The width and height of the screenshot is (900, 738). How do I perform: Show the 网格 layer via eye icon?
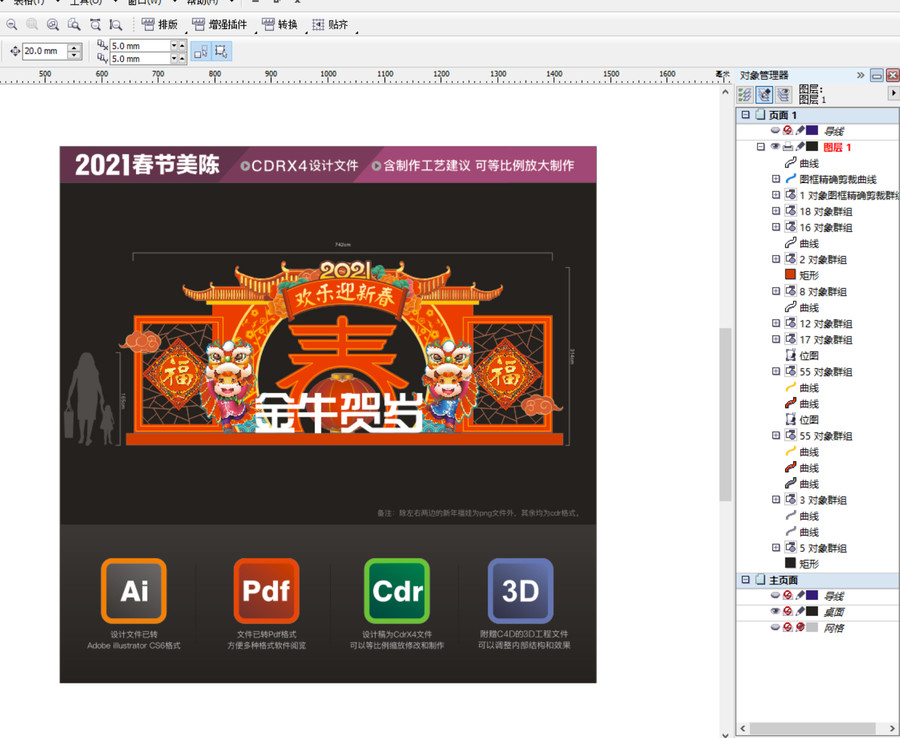click(775, 627)
